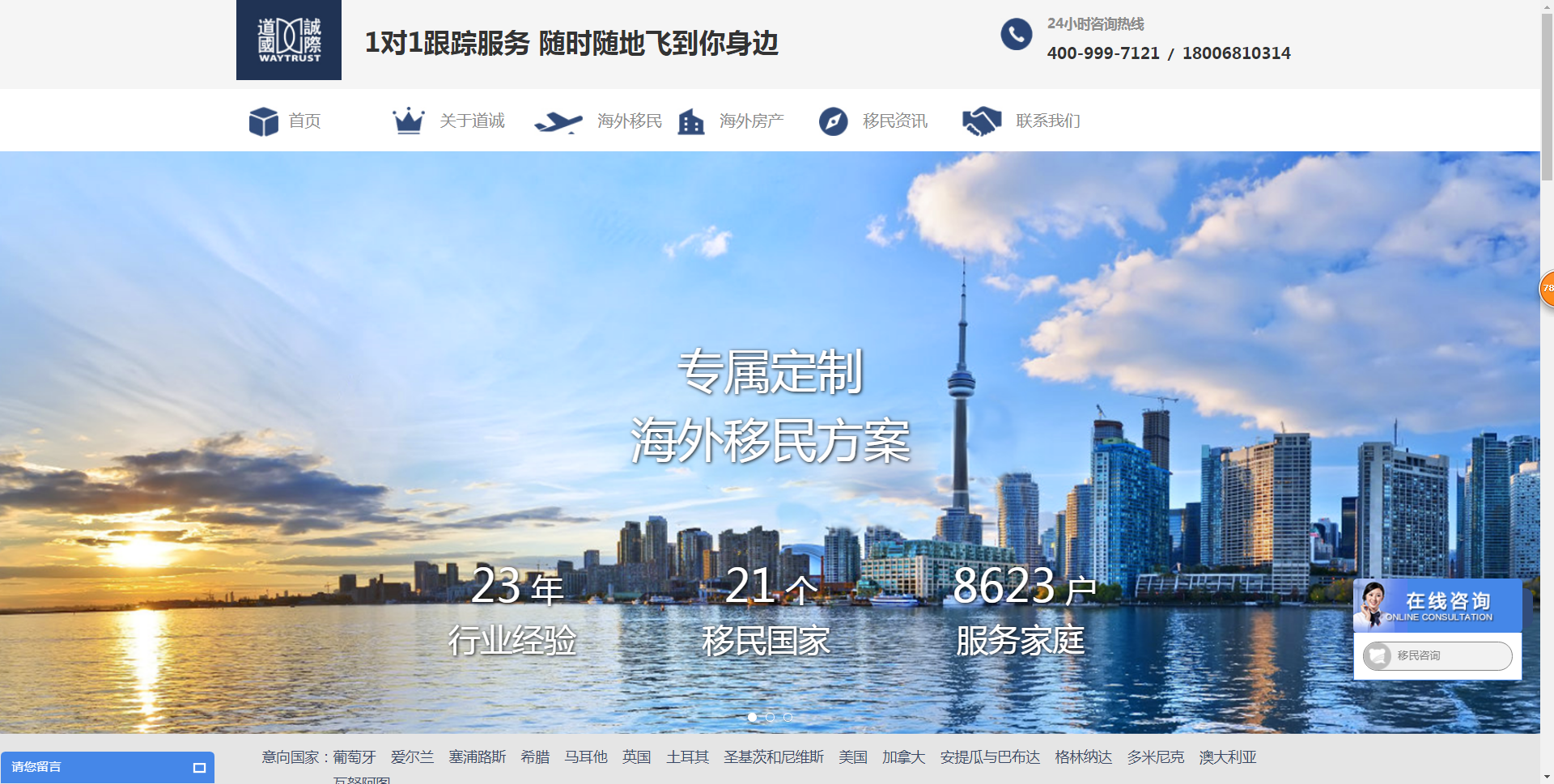Click the compass icon beside 移民资讯
This screenshot has width=1554, height=784.
click(x=833, y=121)
